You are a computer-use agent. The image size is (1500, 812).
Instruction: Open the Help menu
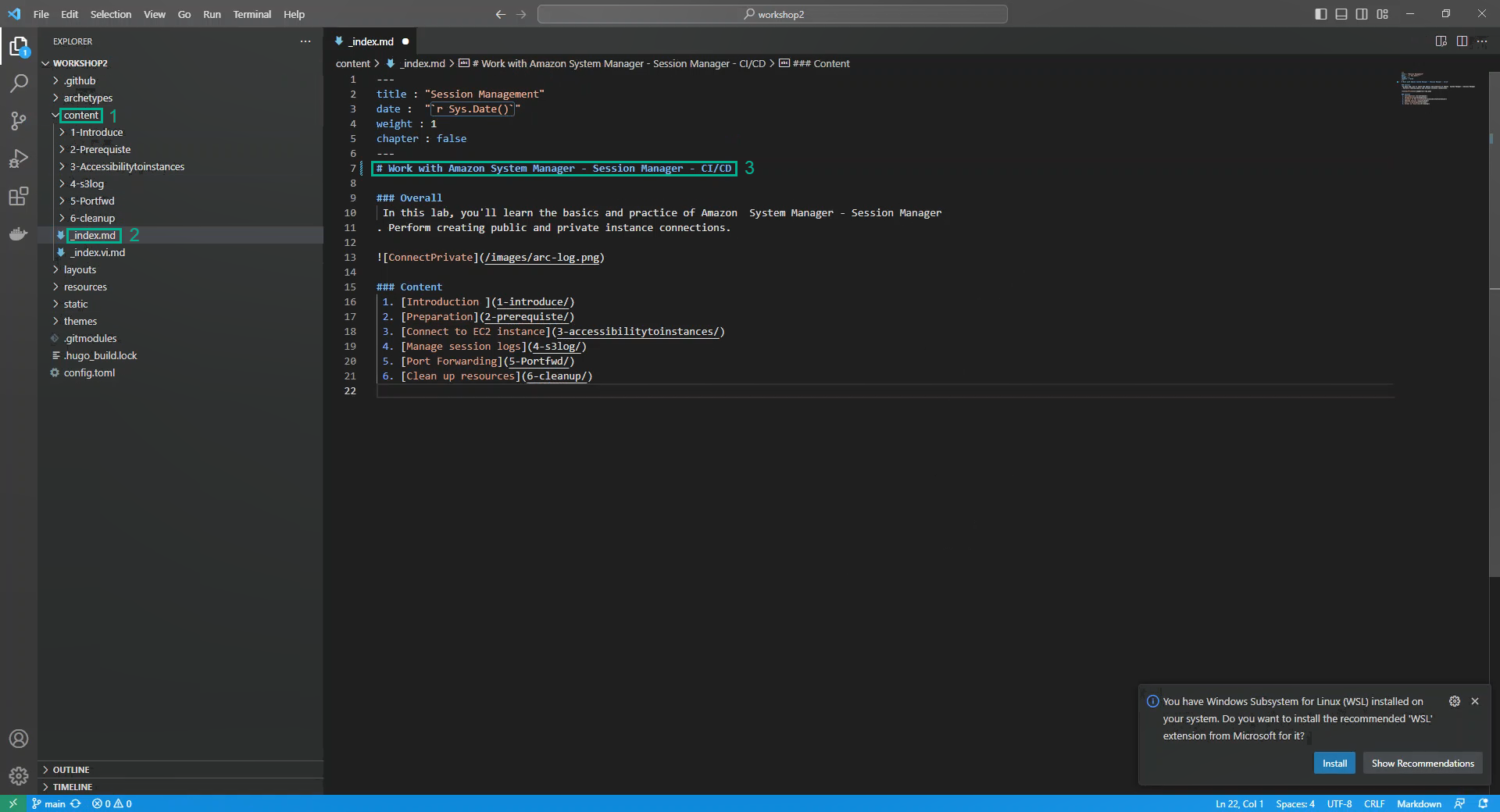click(294, 14)
